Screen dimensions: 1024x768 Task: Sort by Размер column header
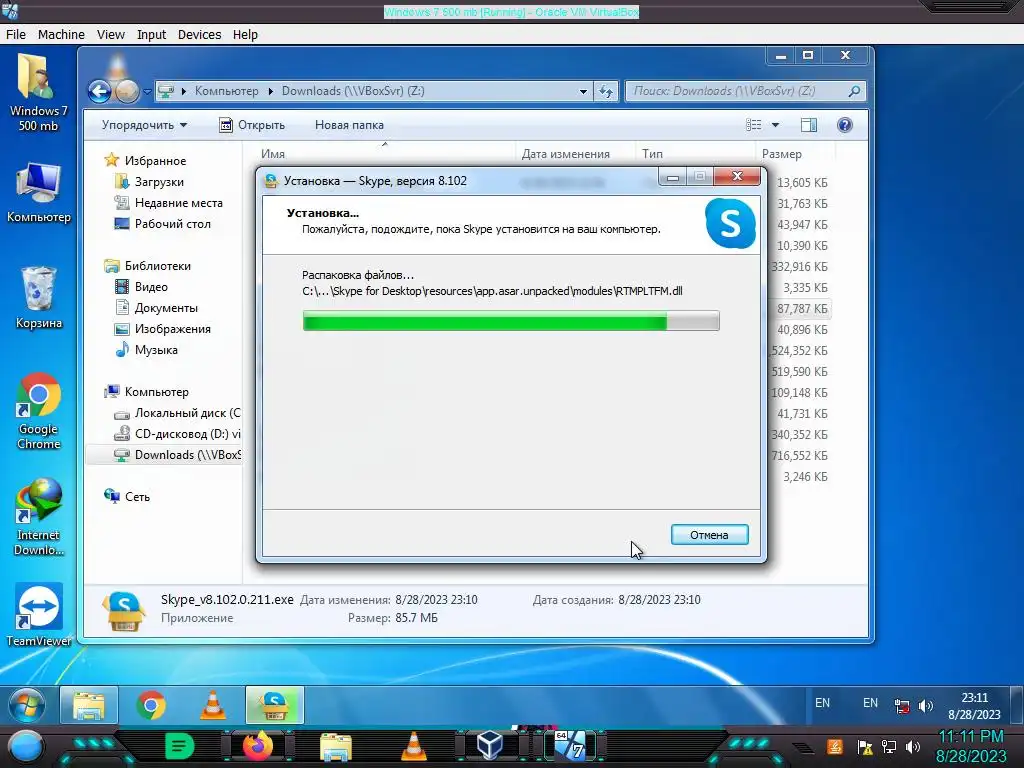(781, 153)
